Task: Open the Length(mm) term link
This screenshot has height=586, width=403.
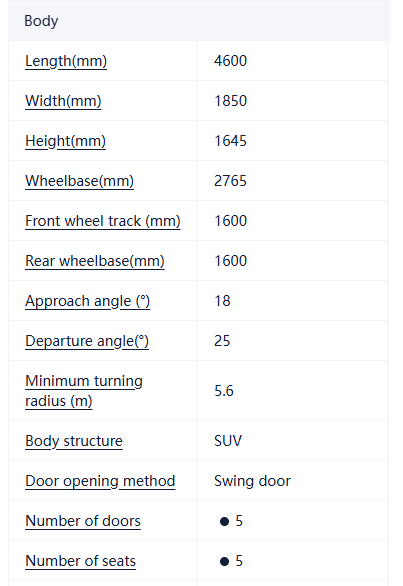Action: 66,61
